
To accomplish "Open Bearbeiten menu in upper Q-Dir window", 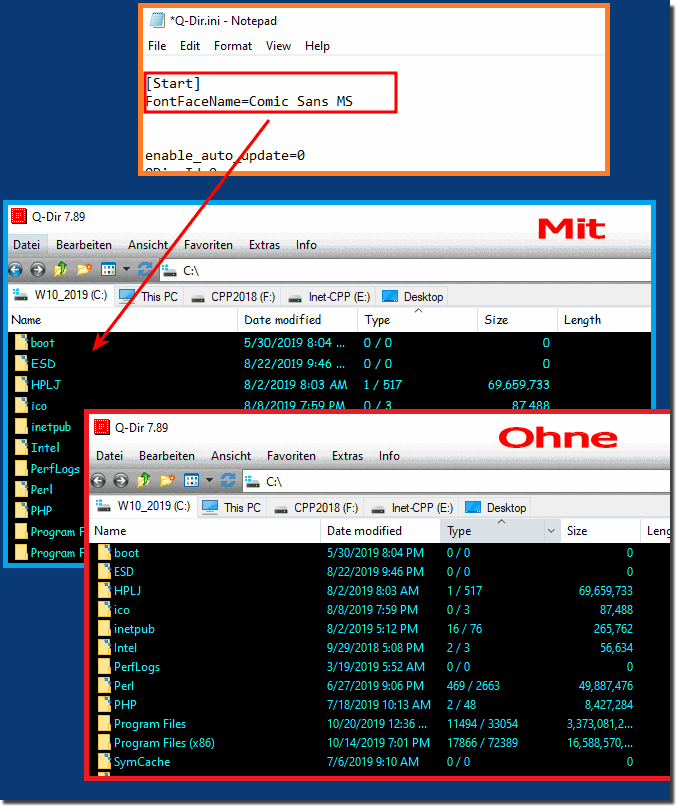I will point(84,245).
